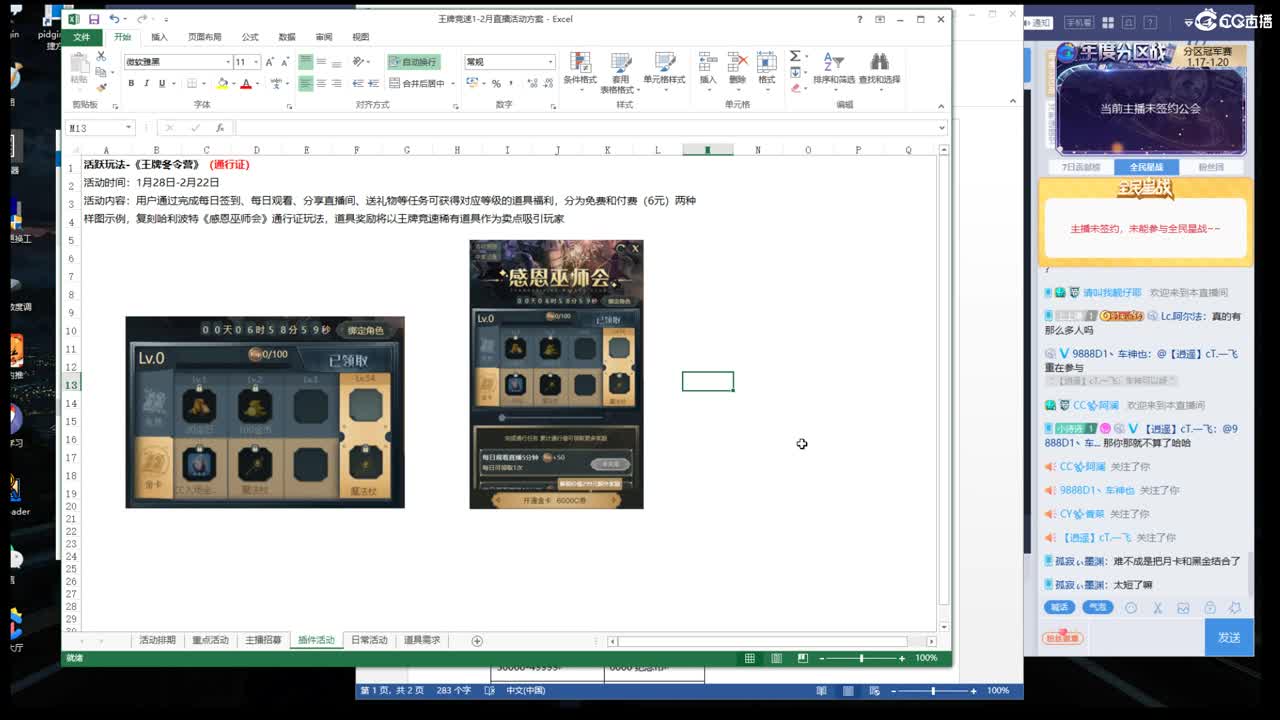1280x720 pixels.
Task: Apply percent style to cell
Action: pyautogui.click(x=496, y=84)
